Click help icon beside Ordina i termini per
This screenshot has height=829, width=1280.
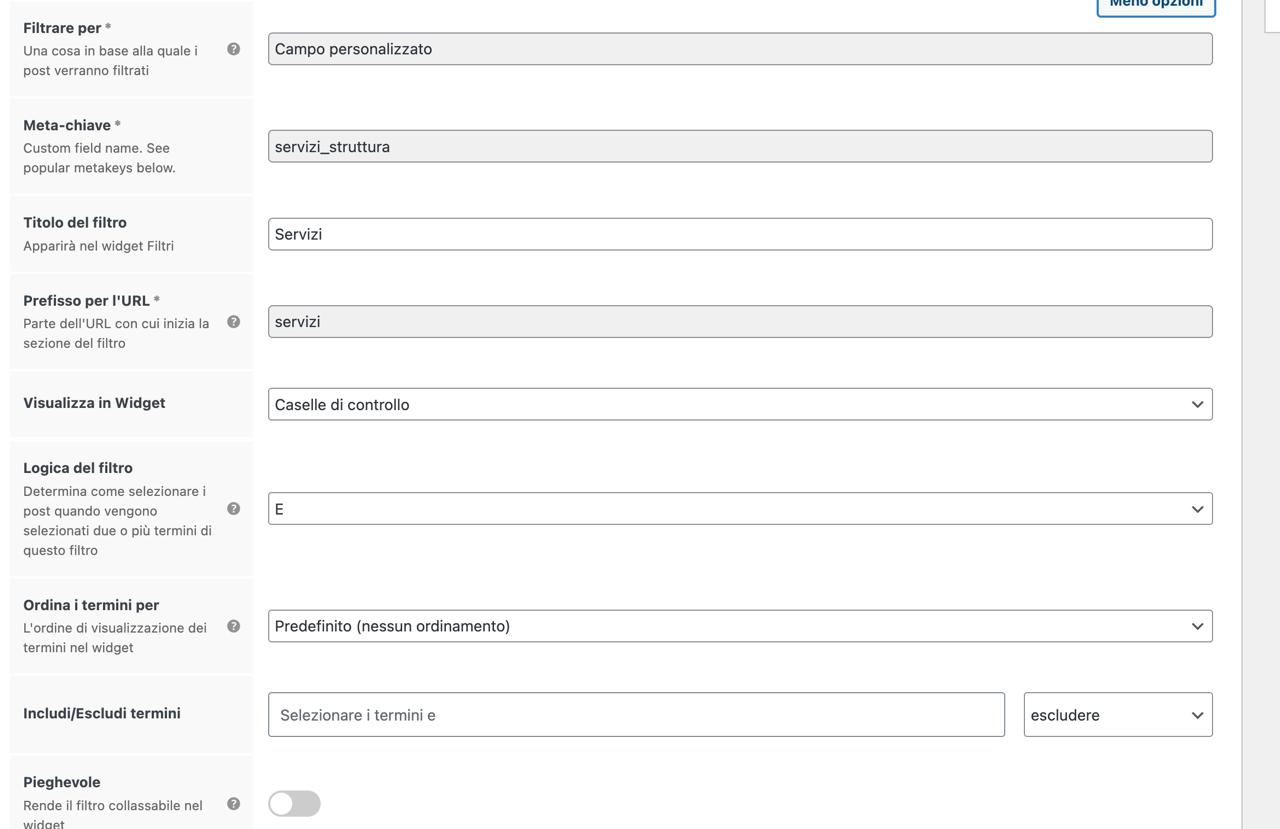click(x=233, y=626)
